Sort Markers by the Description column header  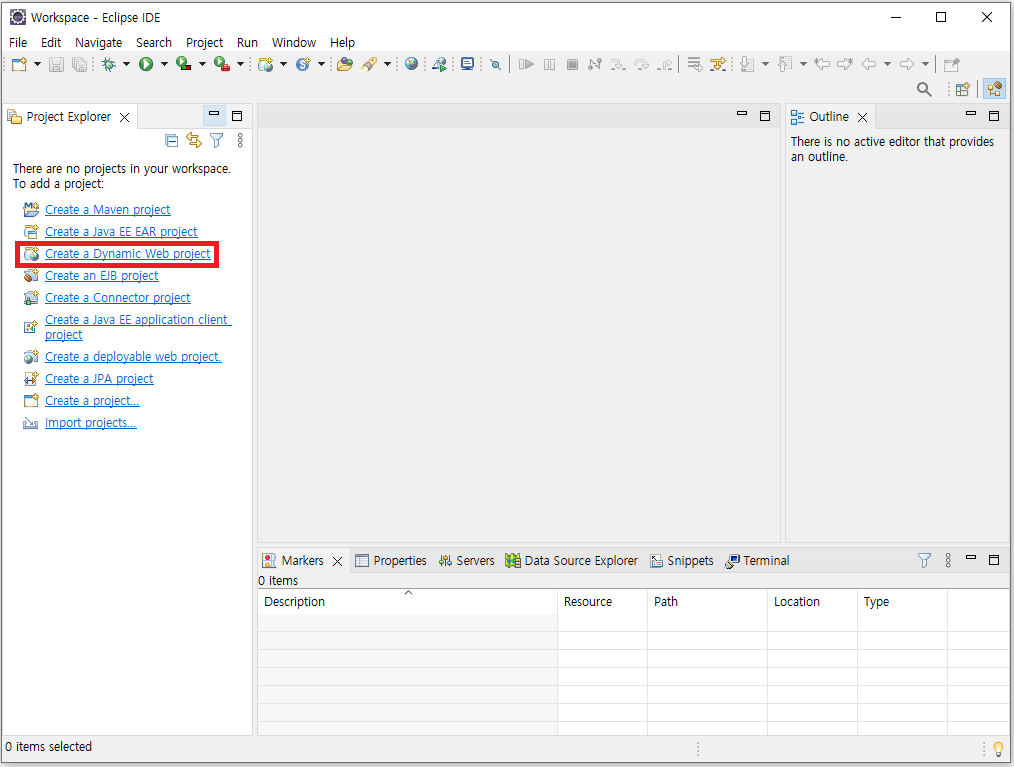click(407, 601)
